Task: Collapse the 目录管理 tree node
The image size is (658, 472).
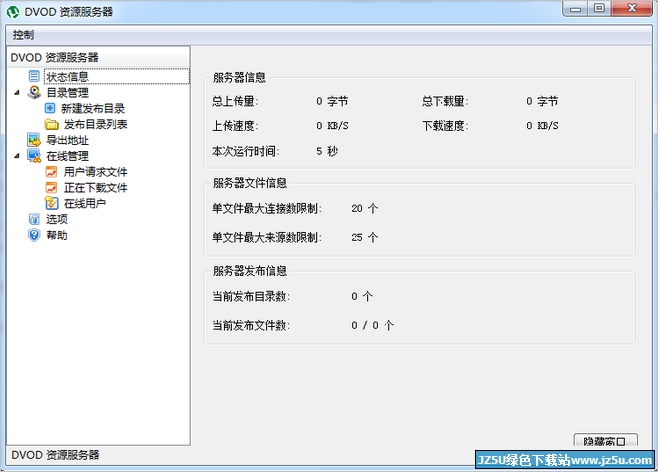Action: point(17,92)
